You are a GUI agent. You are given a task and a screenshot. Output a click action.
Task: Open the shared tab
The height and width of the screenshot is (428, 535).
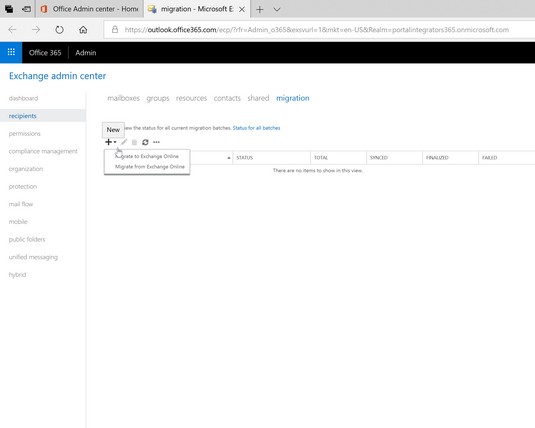258,98
